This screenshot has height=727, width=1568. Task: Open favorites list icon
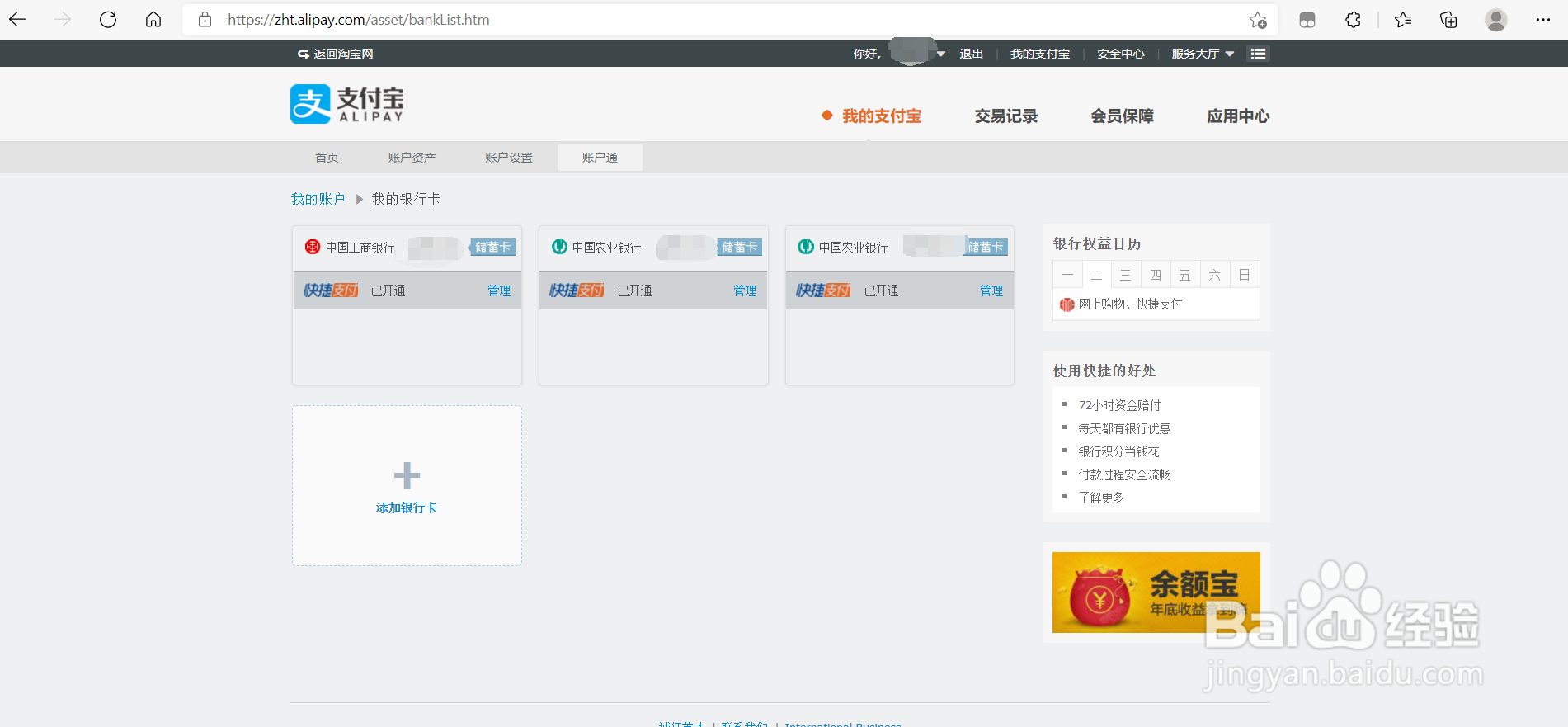(1403, 20)
